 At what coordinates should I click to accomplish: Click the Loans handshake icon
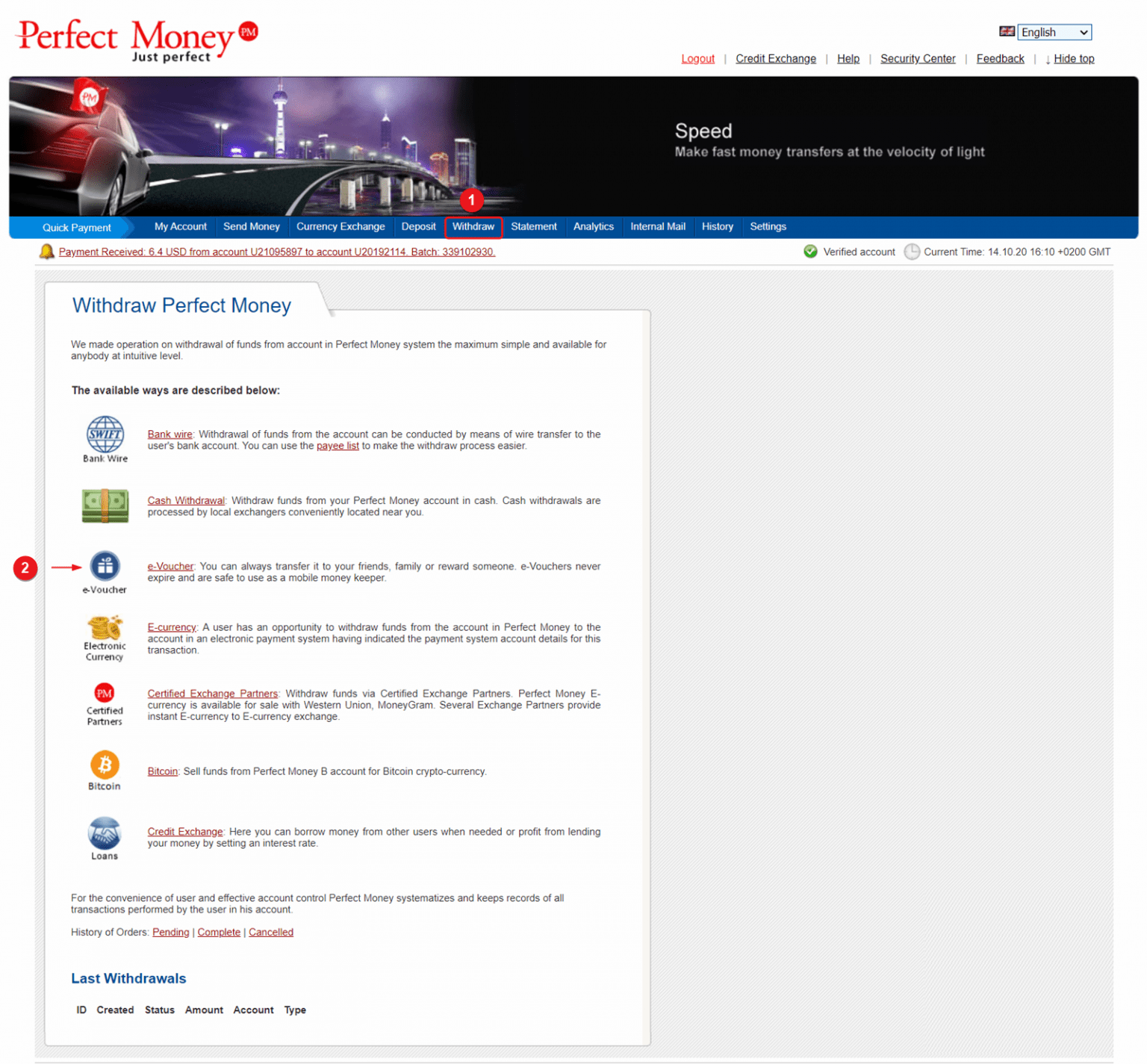(x=105, y=833)
